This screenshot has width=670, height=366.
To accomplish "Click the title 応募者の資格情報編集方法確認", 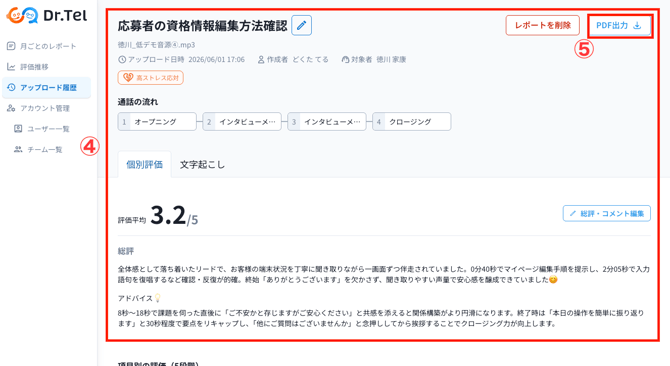I will pos(203,26).
